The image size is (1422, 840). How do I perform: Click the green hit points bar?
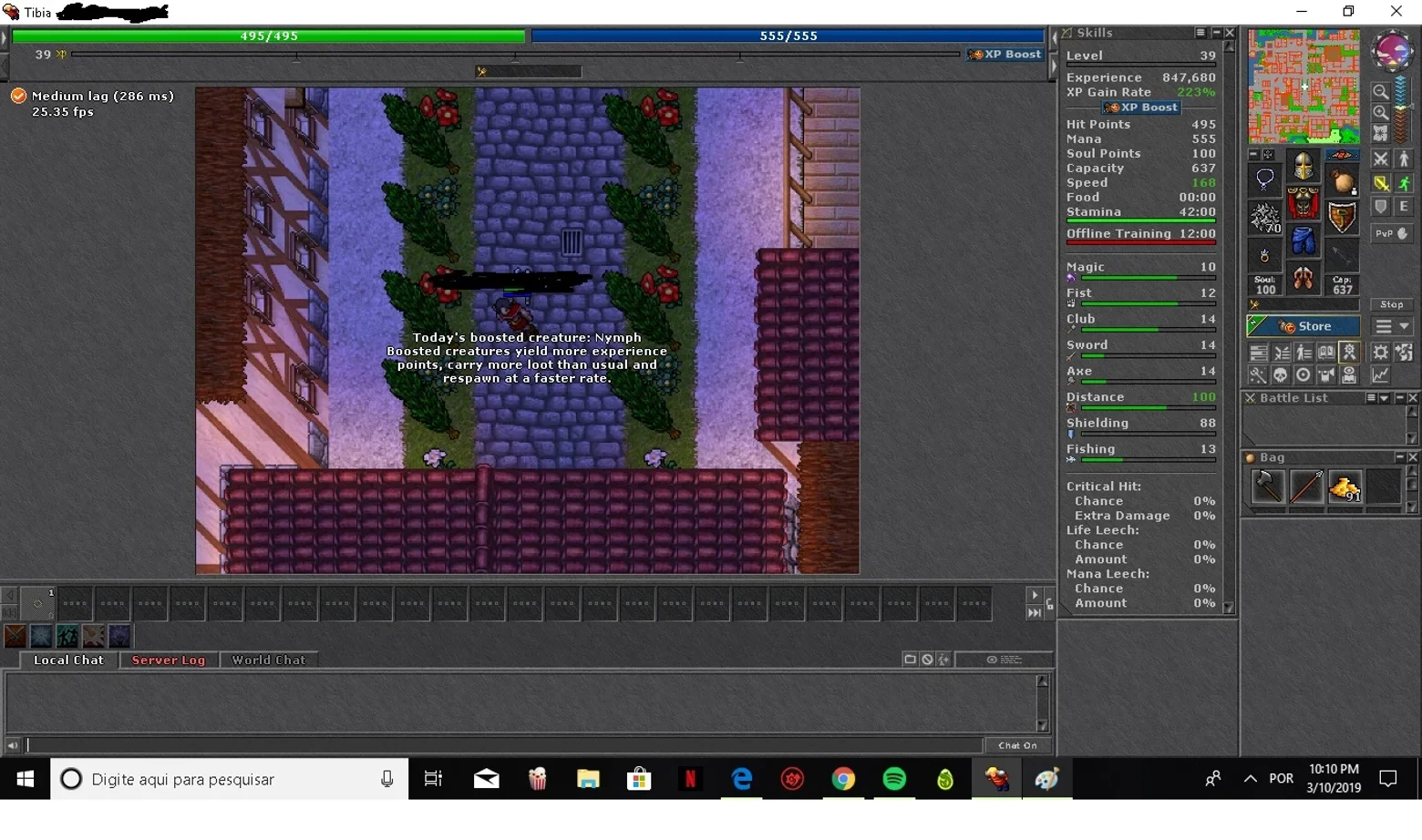(269, 36)
